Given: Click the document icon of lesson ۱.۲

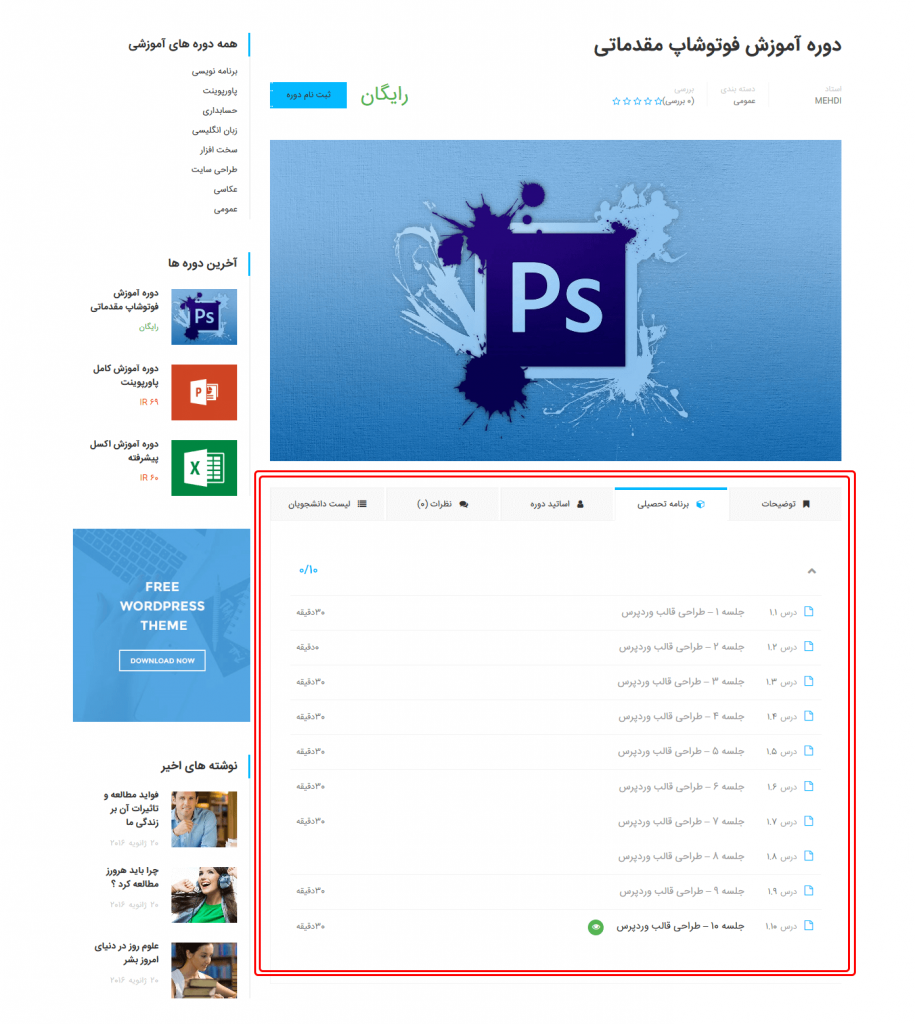Looking at the screenshot, I should [809, 646].
